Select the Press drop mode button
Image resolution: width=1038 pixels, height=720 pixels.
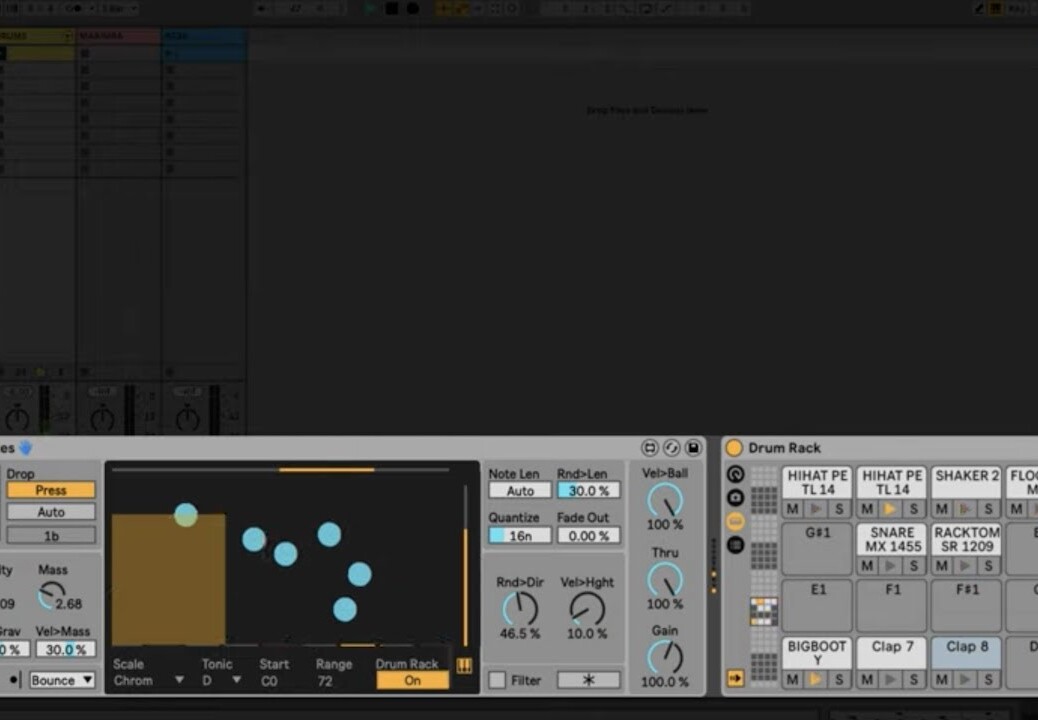pos(51,490)
